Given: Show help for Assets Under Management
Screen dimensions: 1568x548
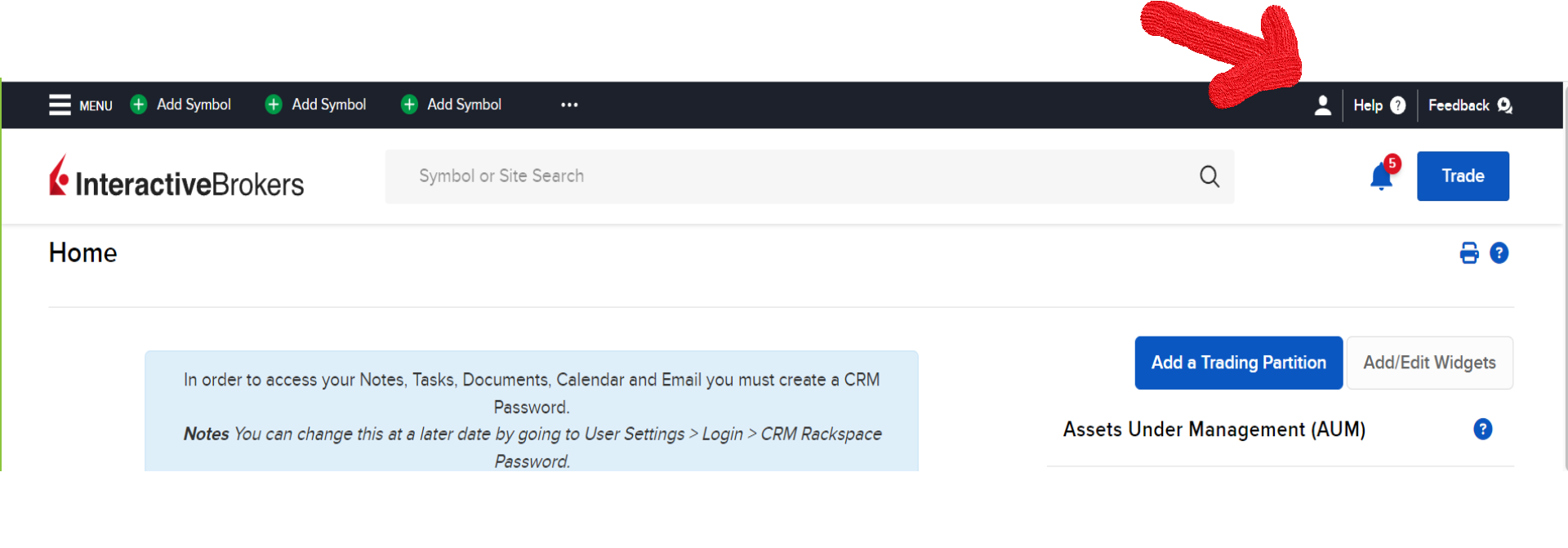Looking at the screenshot, I should tap(1482, 430).
